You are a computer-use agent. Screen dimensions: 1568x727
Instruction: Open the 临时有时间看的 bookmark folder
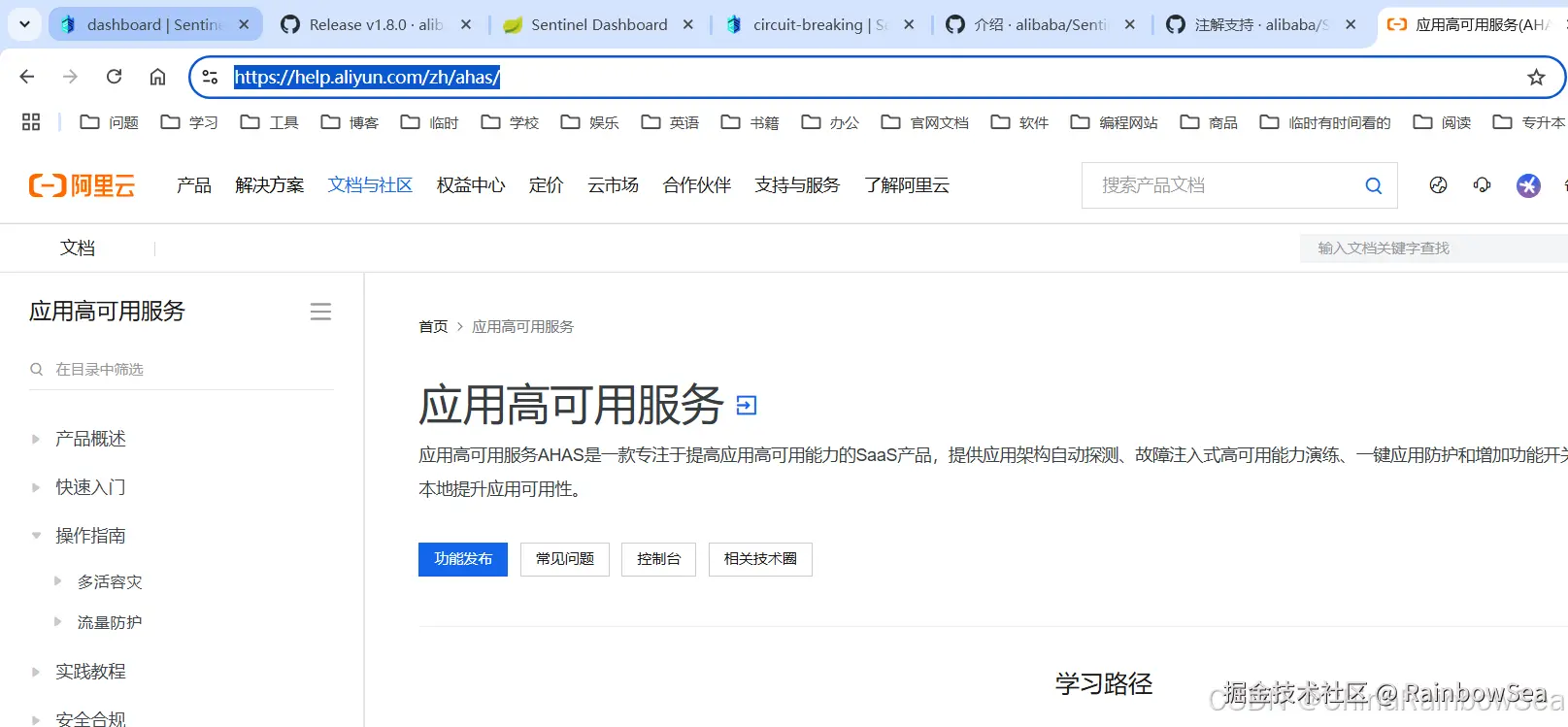point(1325,122)
